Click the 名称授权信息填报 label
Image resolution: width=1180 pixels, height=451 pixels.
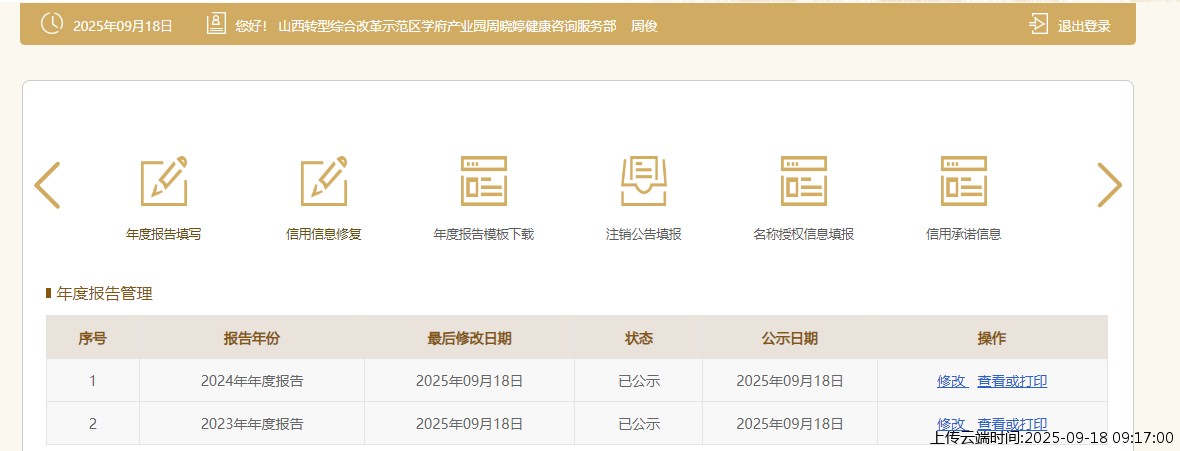[x=804, y=234]
